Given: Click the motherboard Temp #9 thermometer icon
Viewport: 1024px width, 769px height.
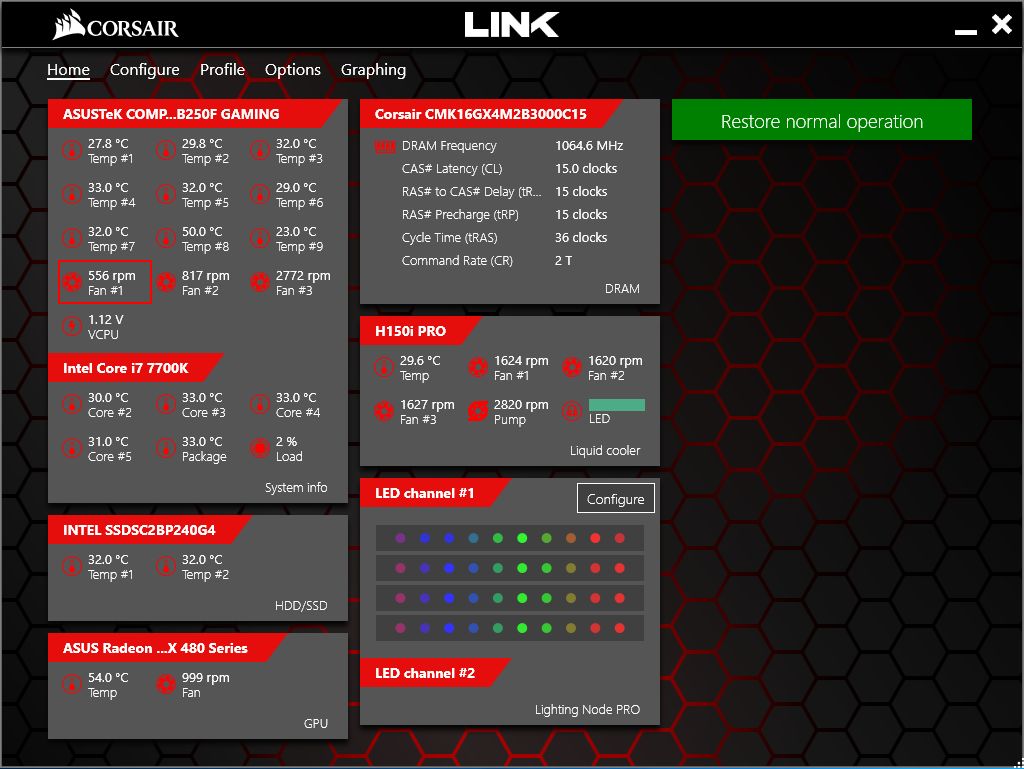Looking at the screenshot, I should tap(260, 239).
